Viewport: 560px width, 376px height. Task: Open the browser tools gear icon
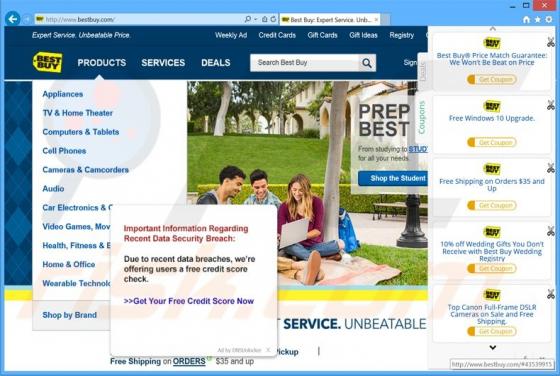[x=549, y=20]
